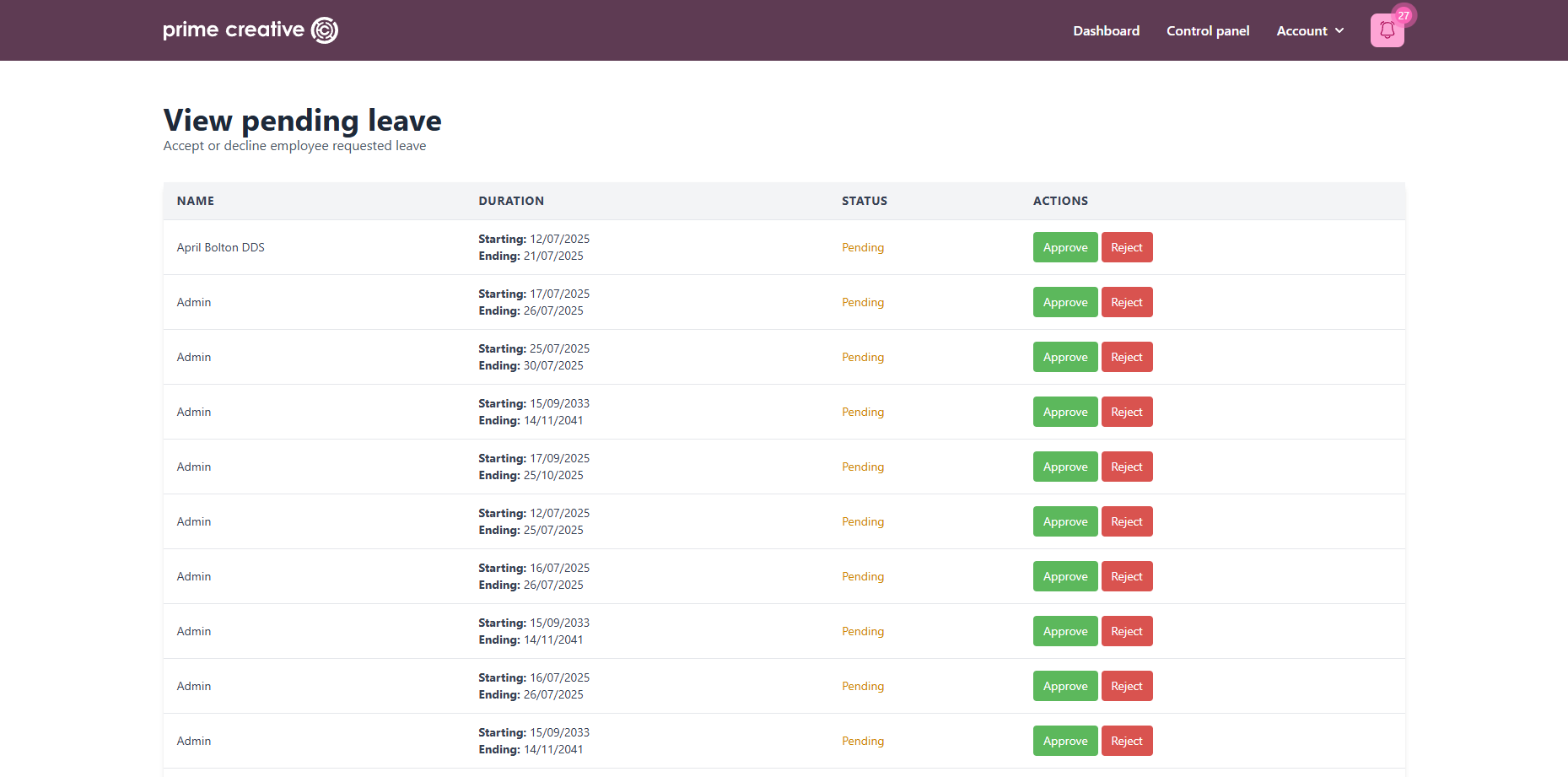Click the prime creative logo
Screen dimensions: 1568x777
pos(250,30)
